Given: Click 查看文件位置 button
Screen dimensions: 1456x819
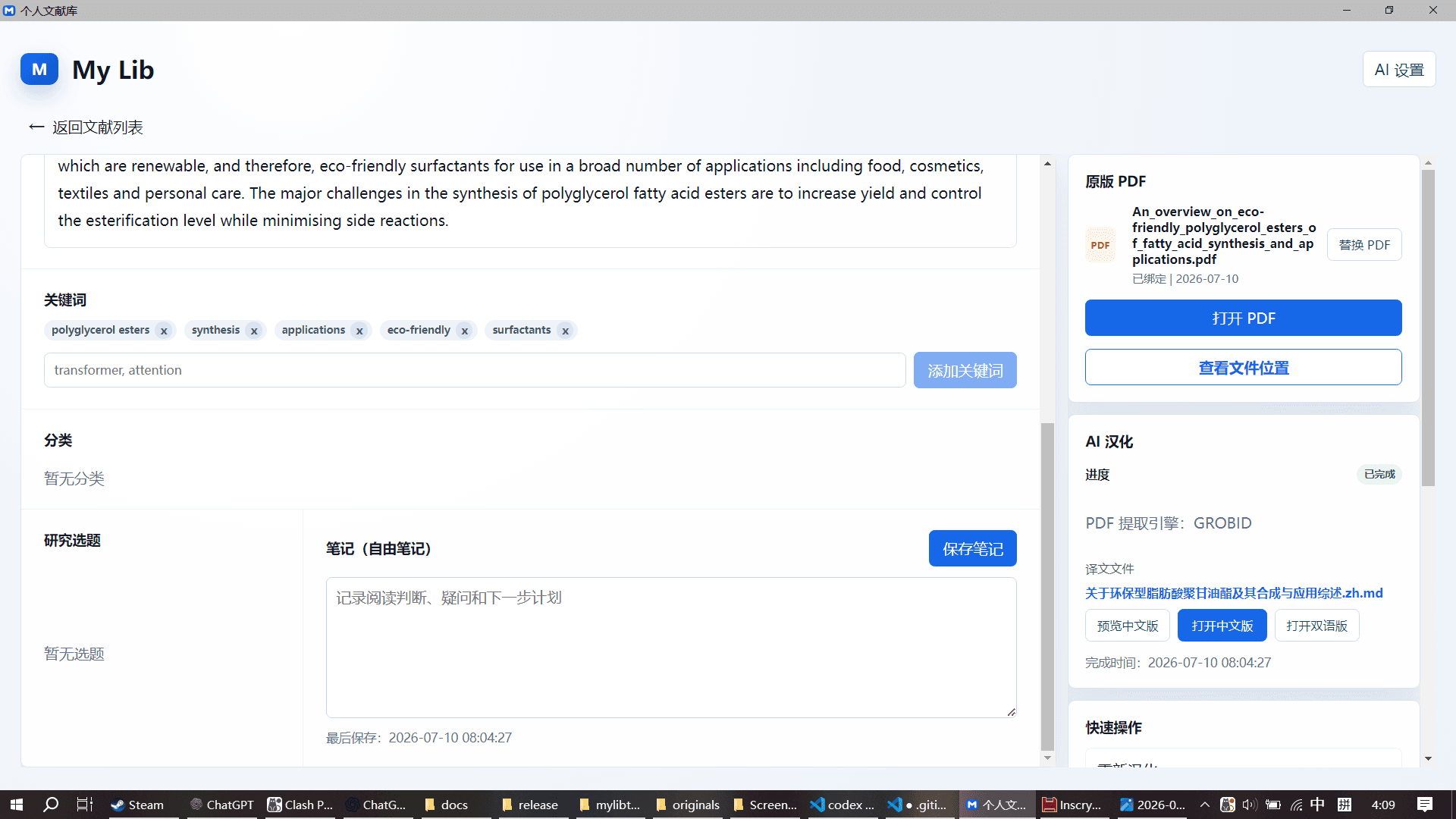Looking at the screenshot, I should point(1243,367).
